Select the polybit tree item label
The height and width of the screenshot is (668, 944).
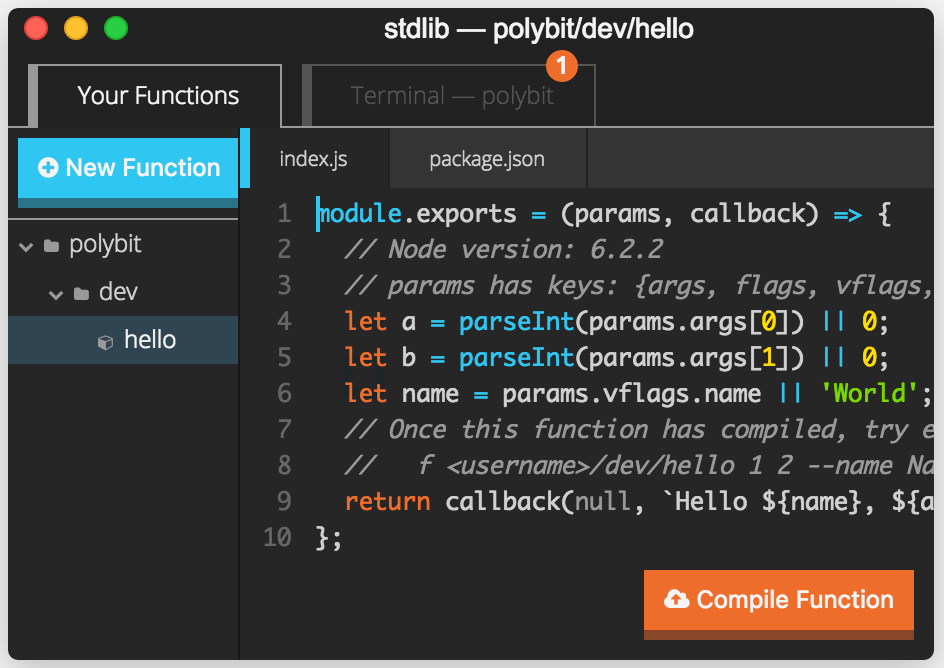pos(105,245)
